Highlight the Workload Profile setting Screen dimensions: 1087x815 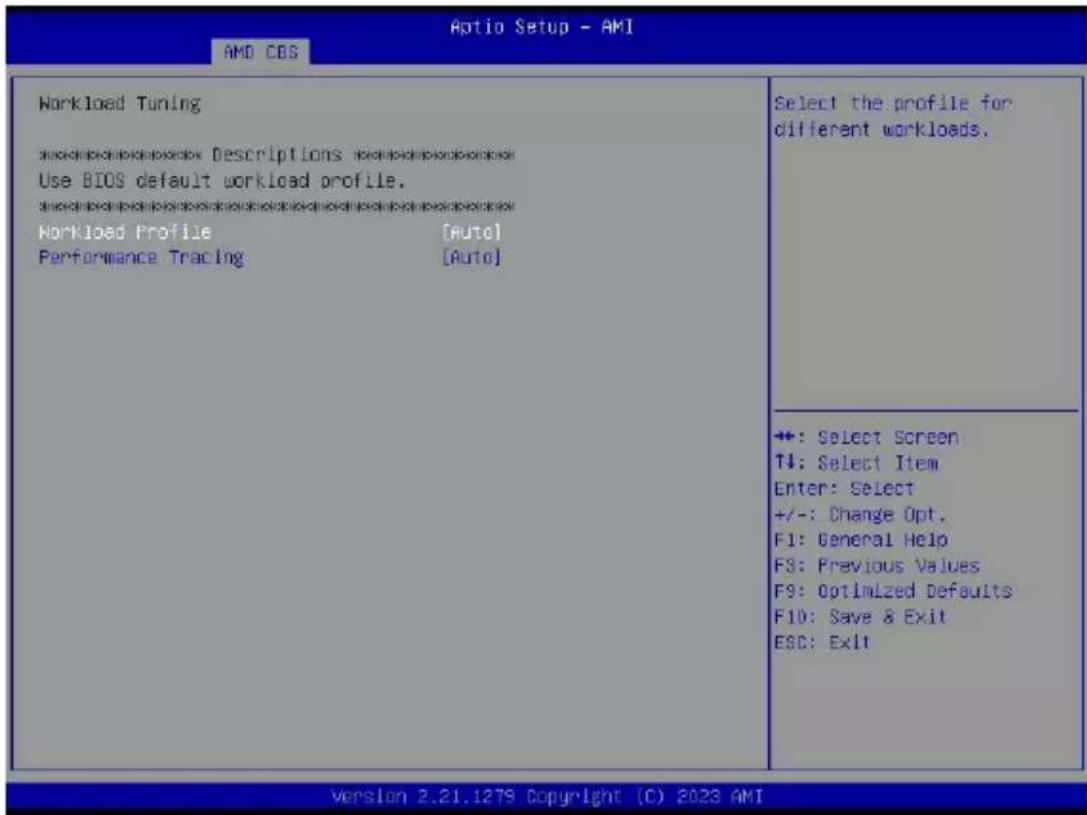(125, 231)
